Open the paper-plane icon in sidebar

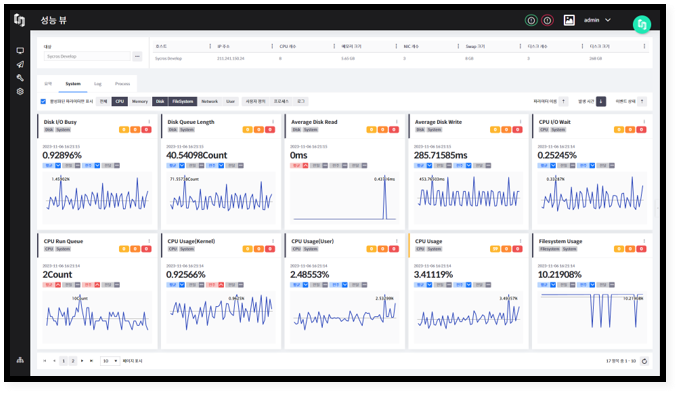click(x=20, y=65)
